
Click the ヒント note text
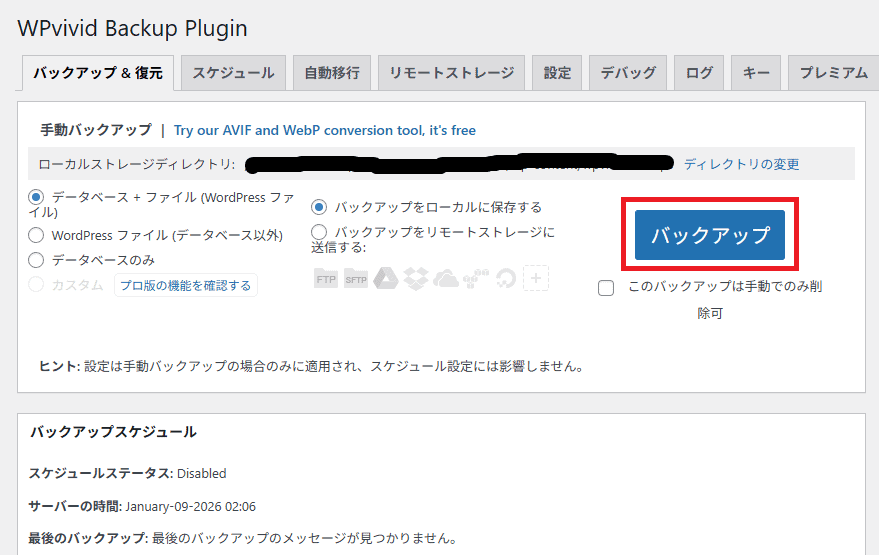click(x=313, y=367)
